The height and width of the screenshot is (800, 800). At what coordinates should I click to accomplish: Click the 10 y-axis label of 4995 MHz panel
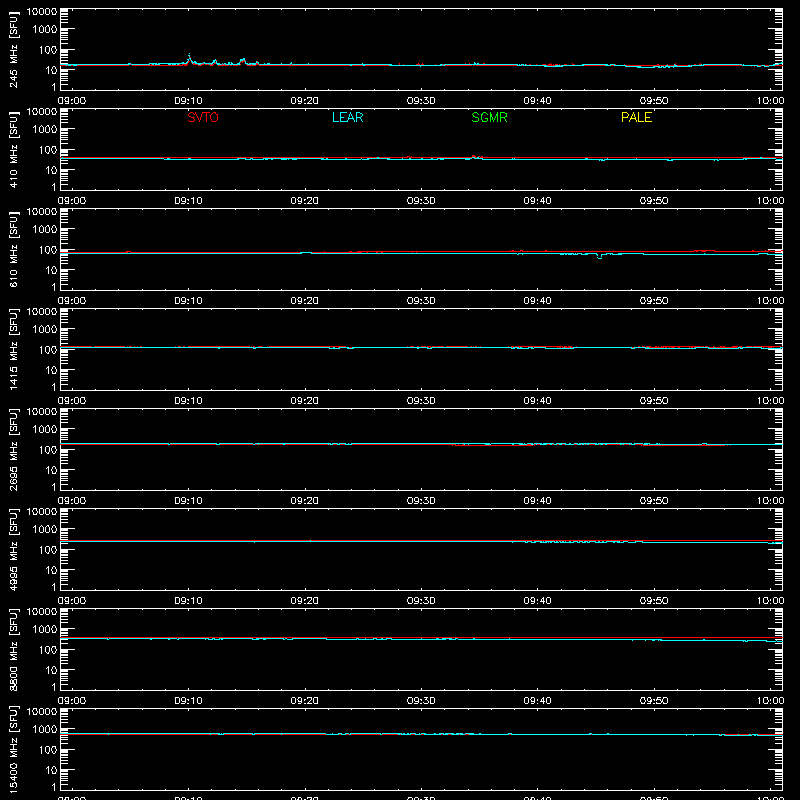[x=51, y=570]
